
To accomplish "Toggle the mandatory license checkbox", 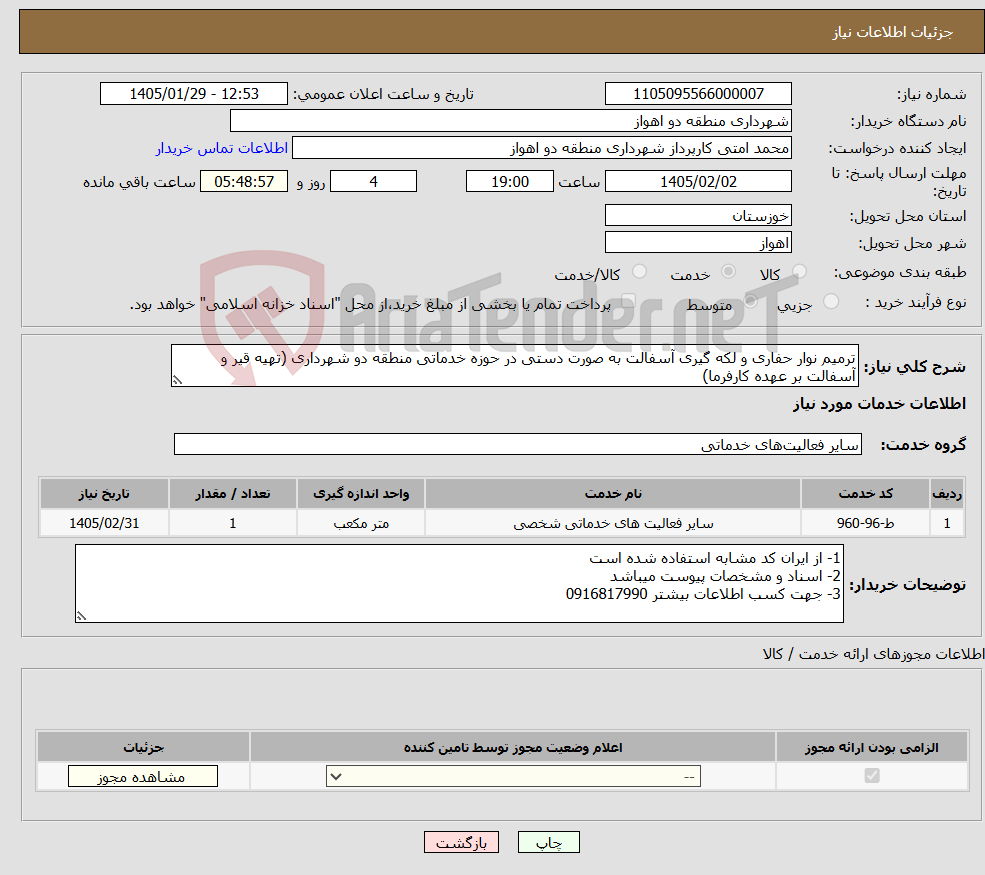I will (x=871, y=776).
